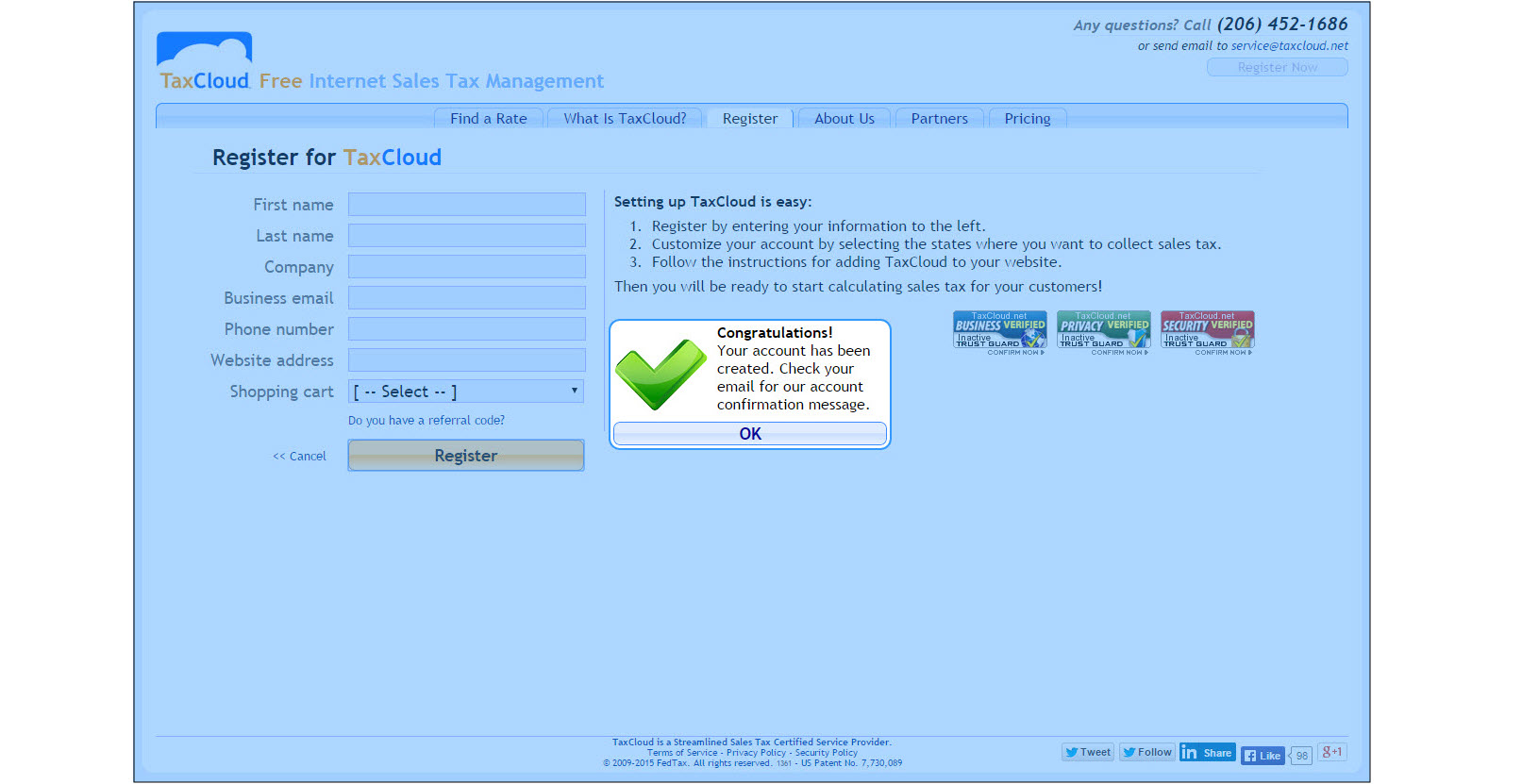Screen dimensions: 1522x784
Task: Click the Privacy Verified trust badge
Action: [x=1104, y=333]
